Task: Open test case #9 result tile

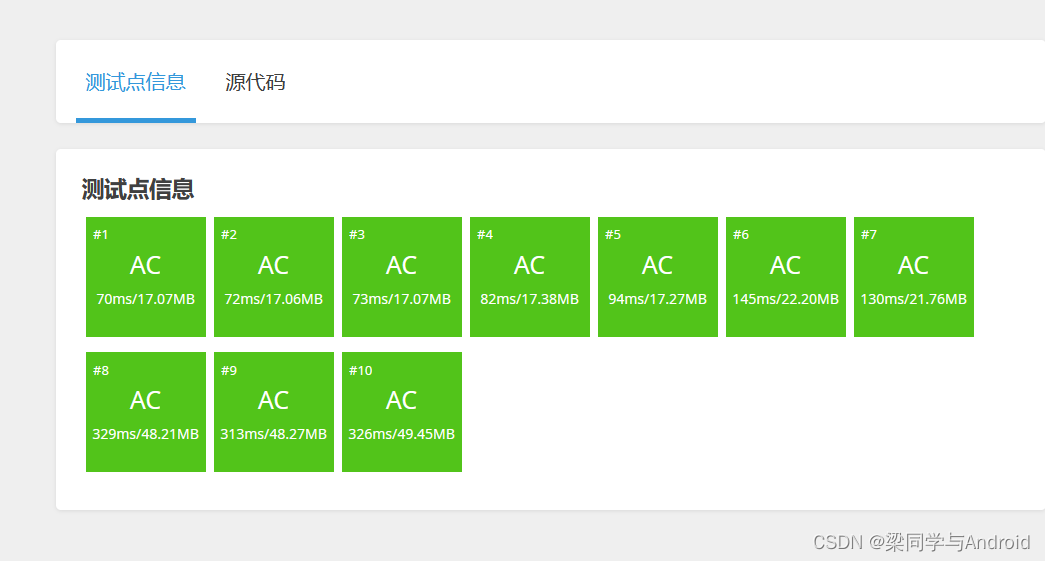Action: (x=274, y=412)
